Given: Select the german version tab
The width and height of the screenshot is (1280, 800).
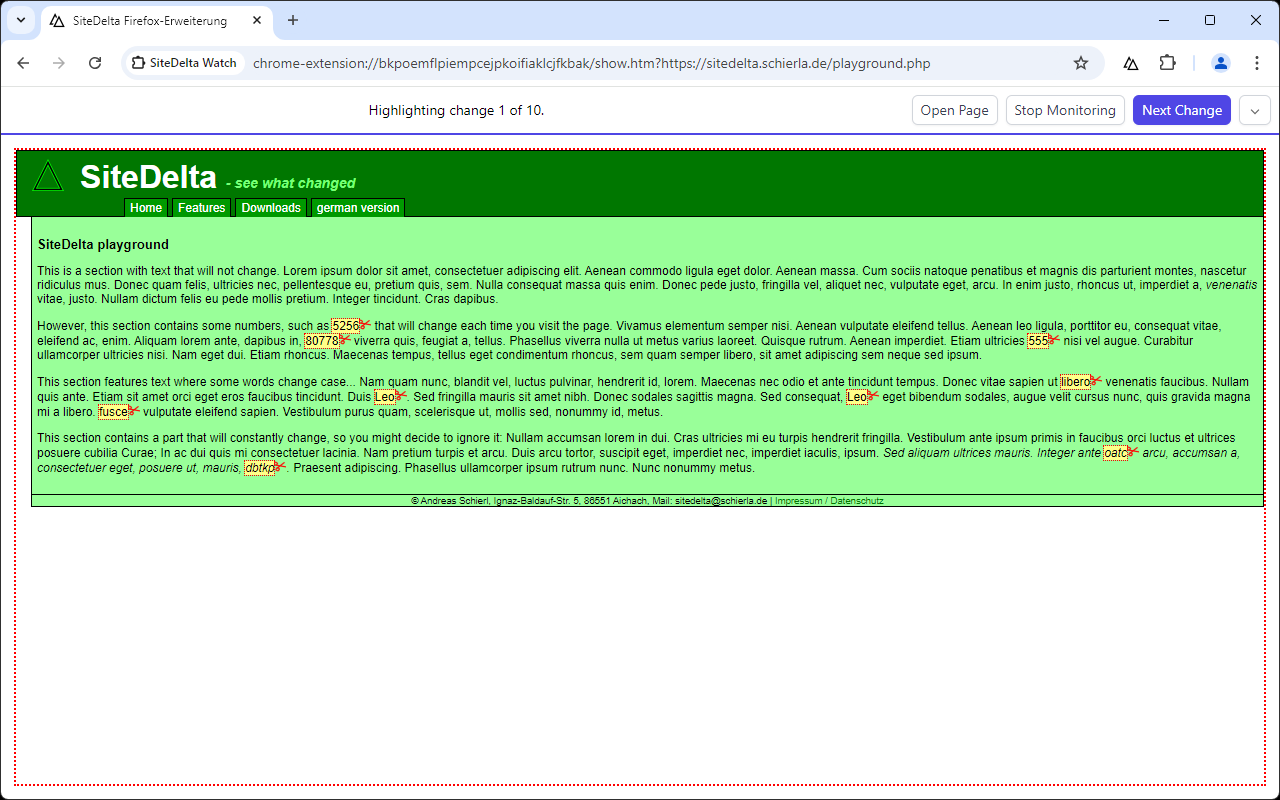Looking at the screenshot, I should tap(358, 208).
